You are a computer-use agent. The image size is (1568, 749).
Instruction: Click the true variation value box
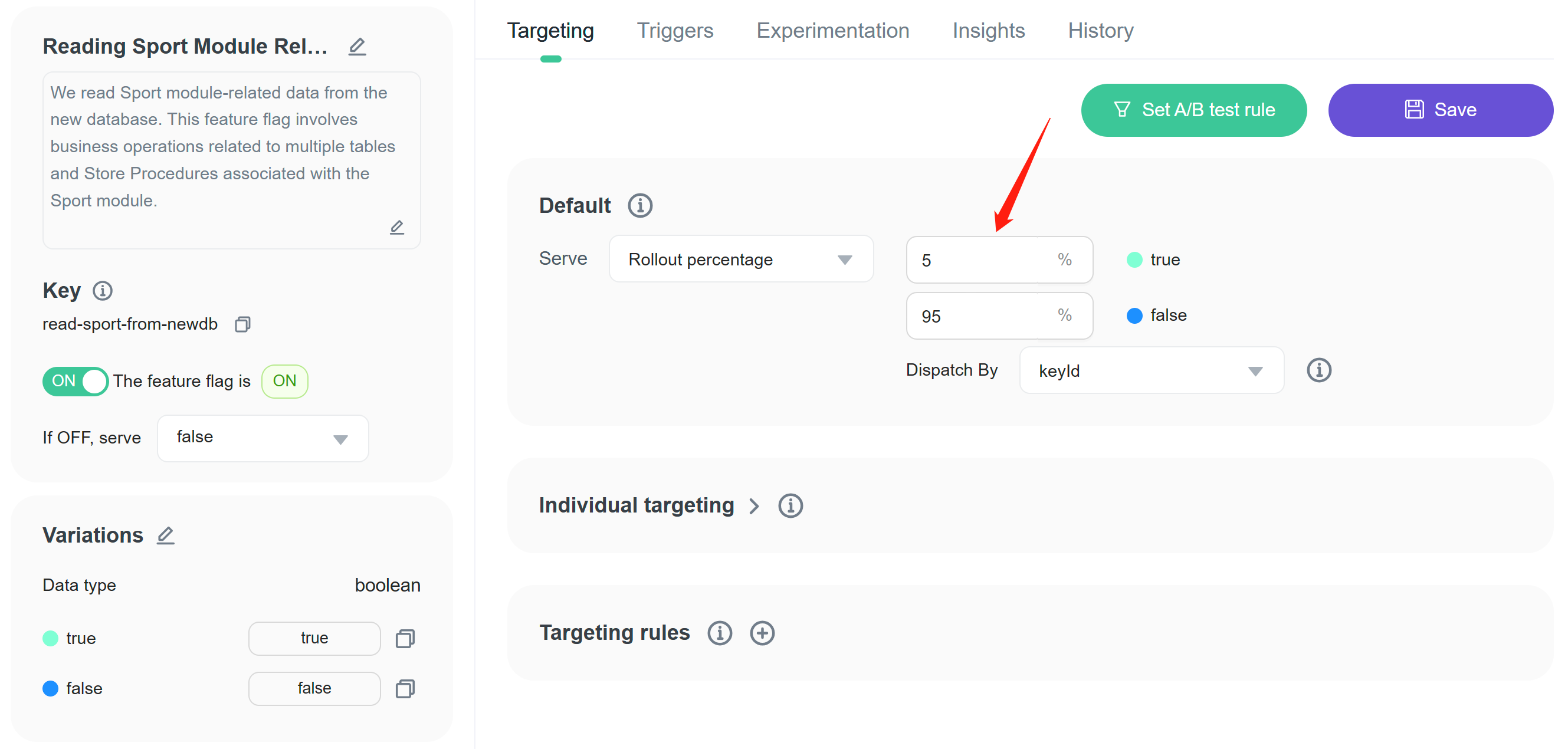click(314, 638)
